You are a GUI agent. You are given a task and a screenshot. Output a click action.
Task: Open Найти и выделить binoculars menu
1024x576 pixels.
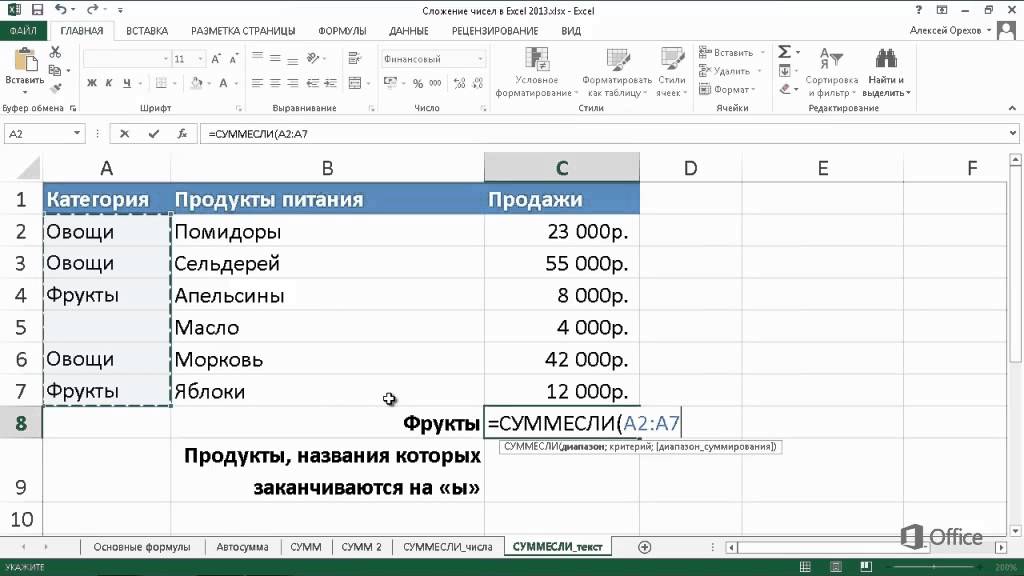[886, 72]
